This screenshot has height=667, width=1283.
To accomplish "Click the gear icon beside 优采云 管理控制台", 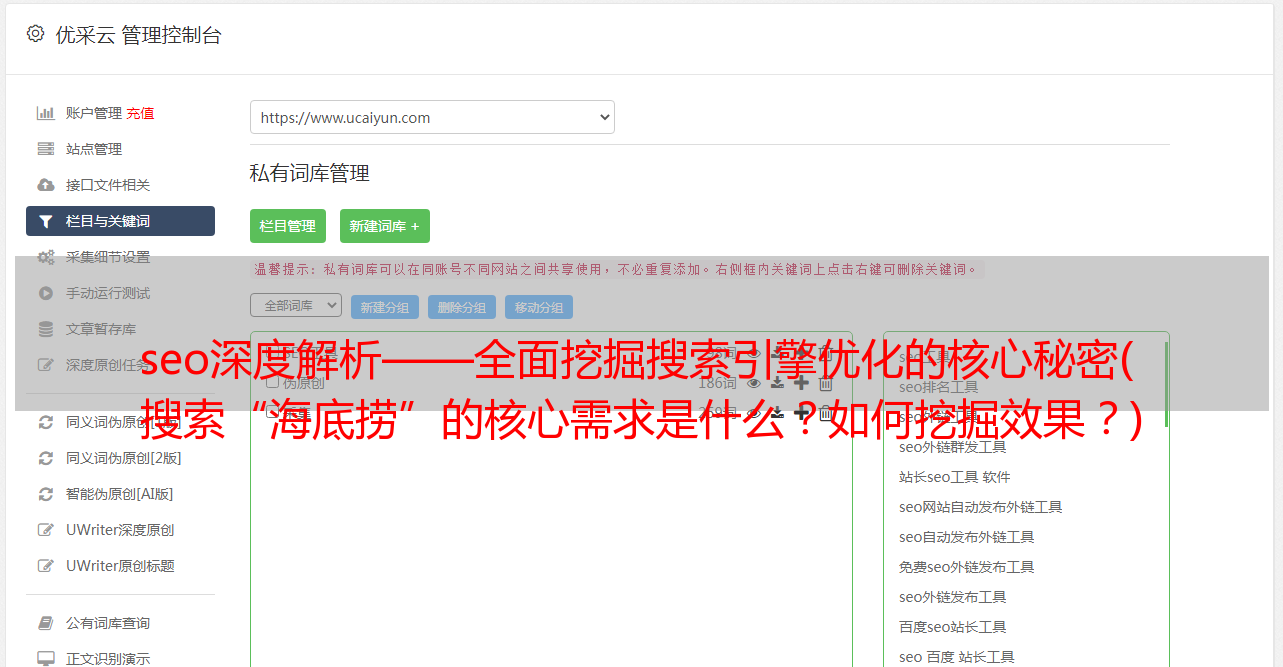I will point(35,34).
